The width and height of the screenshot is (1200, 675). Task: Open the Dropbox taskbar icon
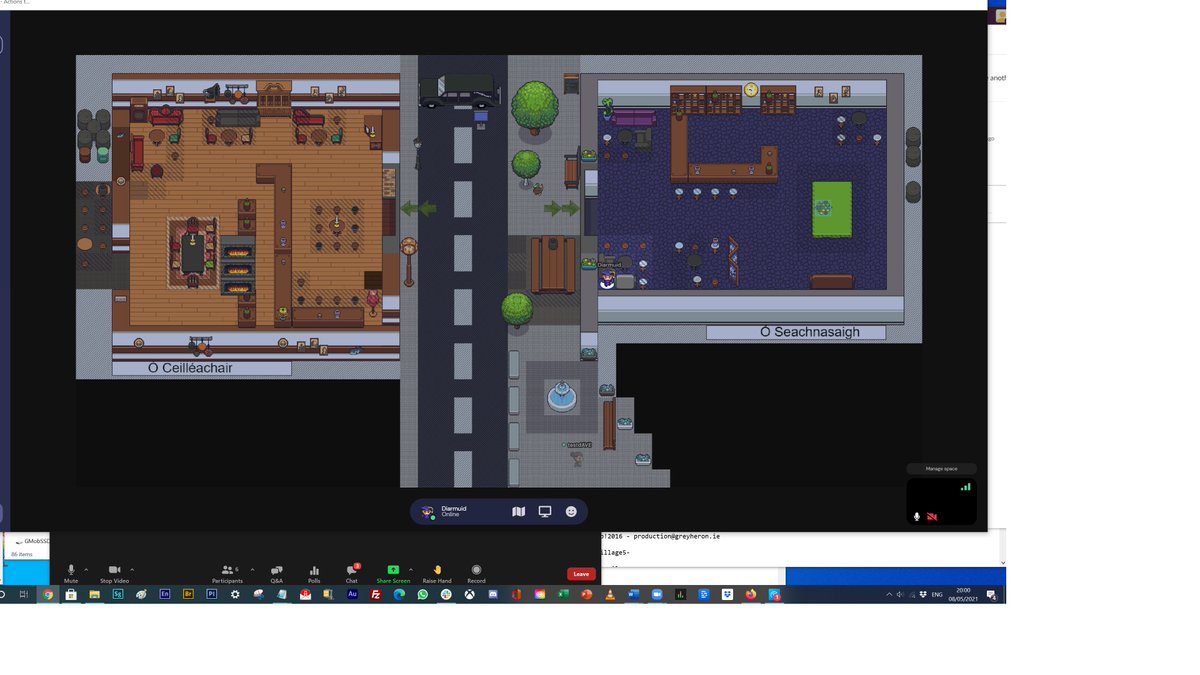pos(727,594)
